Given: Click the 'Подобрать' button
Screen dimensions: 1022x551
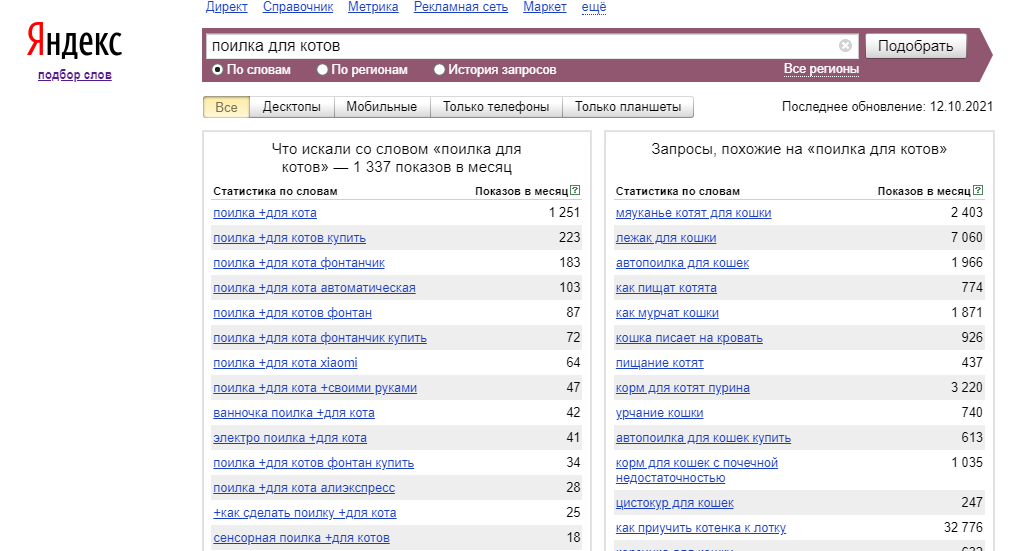Looking at the screenshot, I should click(x=915, y=46).
